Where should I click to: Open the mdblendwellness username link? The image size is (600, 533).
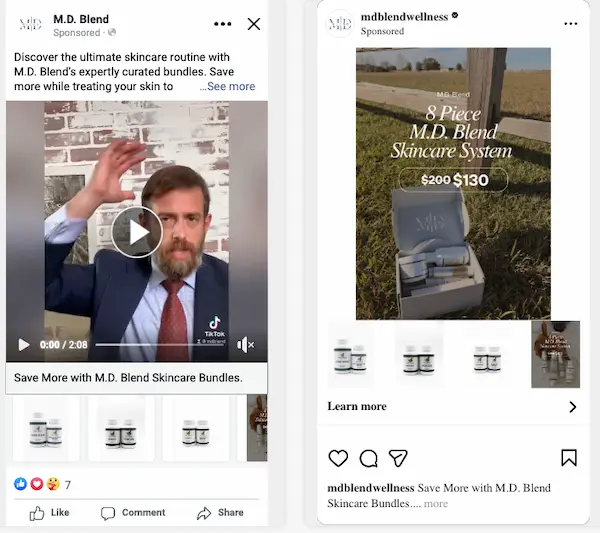pyautogui.click(x=404, y=17)
